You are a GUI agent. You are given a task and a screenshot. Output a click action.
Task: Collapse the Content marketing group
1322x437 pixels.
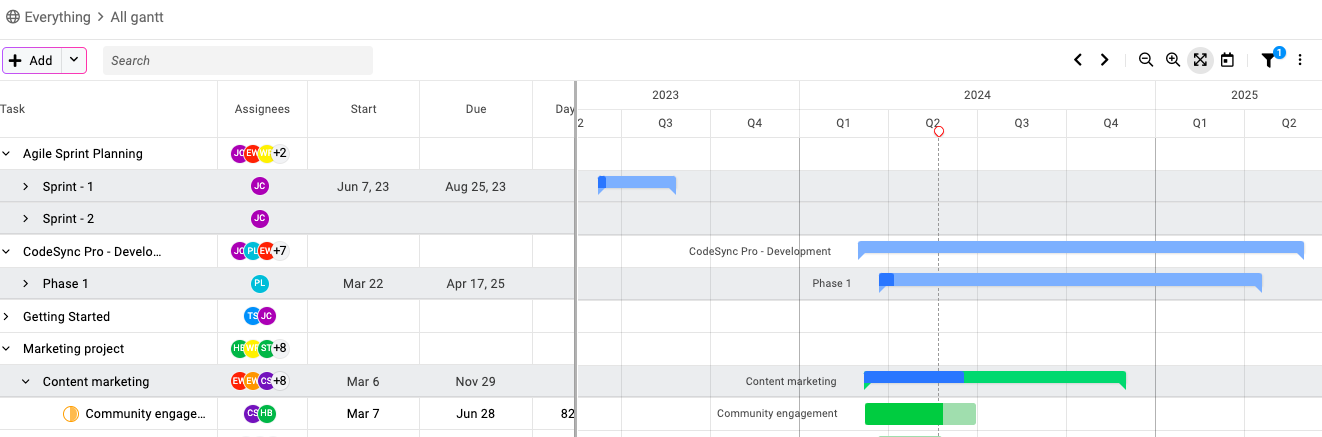(26, 382)
